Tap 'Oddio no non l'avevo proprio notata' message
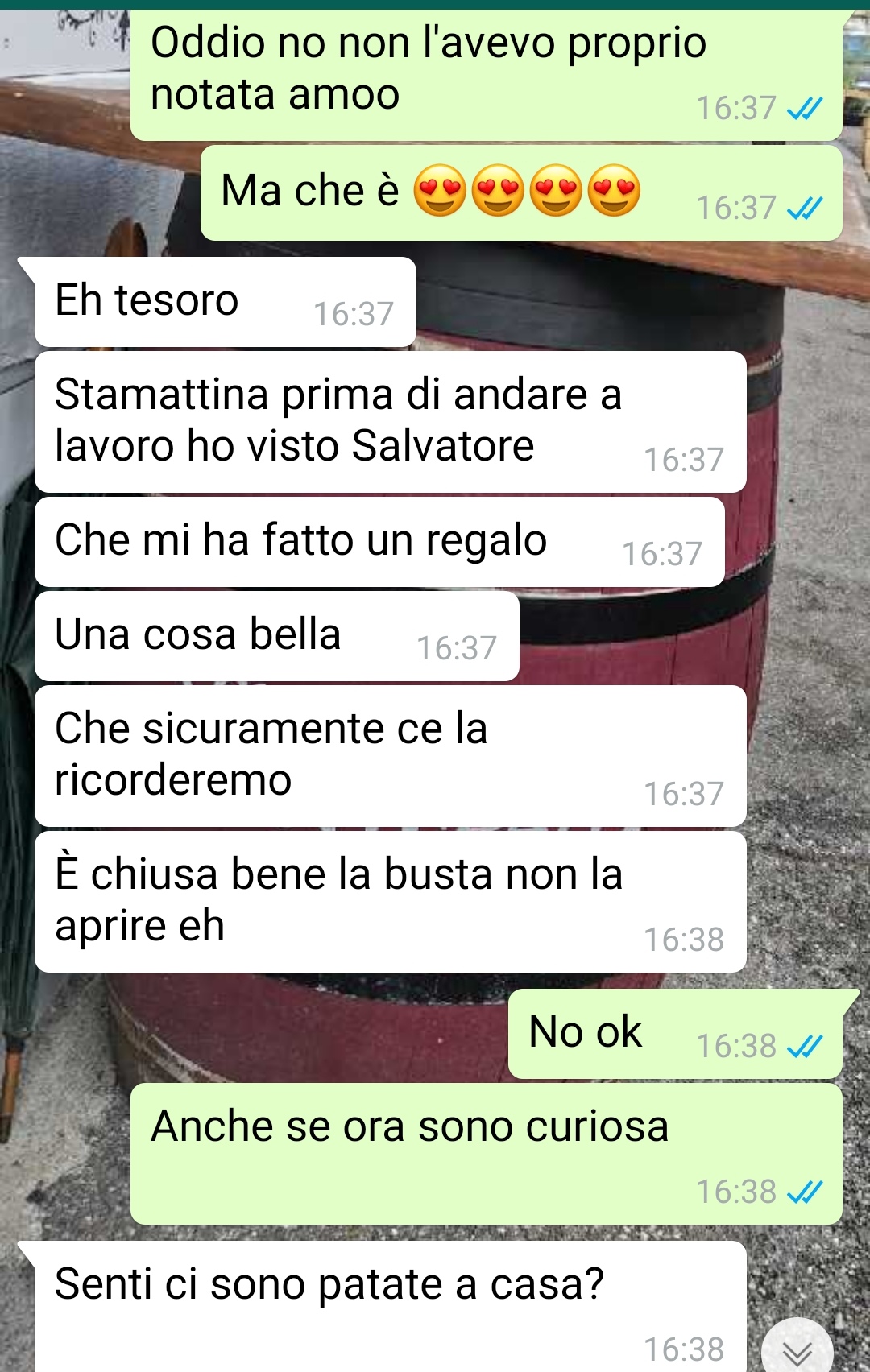 487,74
